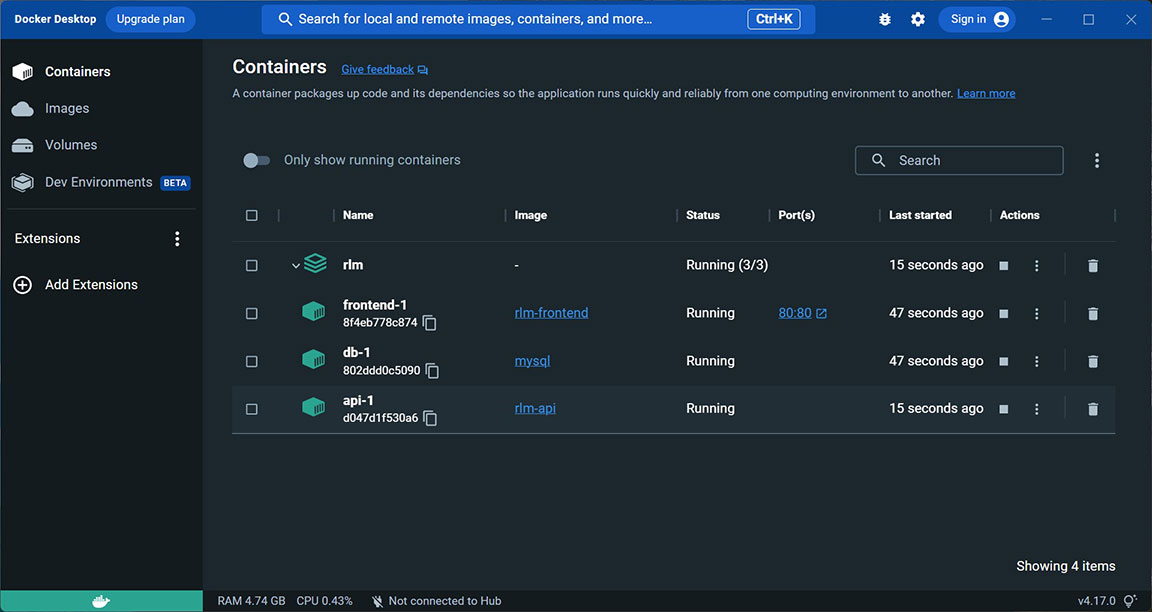Click the v4.17.0 version label
Viewport: 1152px width, 612px height.
point(1096,601)
